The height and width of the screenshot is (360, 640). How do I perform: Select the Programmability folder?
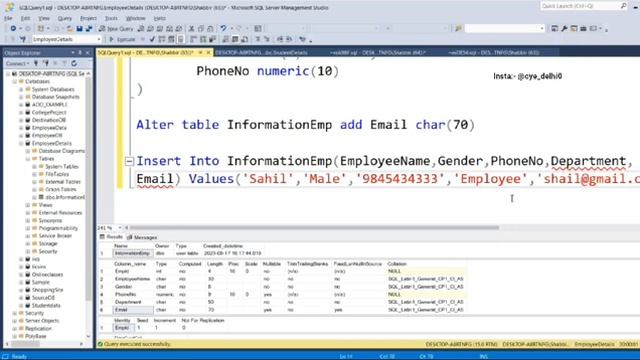pos(58,229)
